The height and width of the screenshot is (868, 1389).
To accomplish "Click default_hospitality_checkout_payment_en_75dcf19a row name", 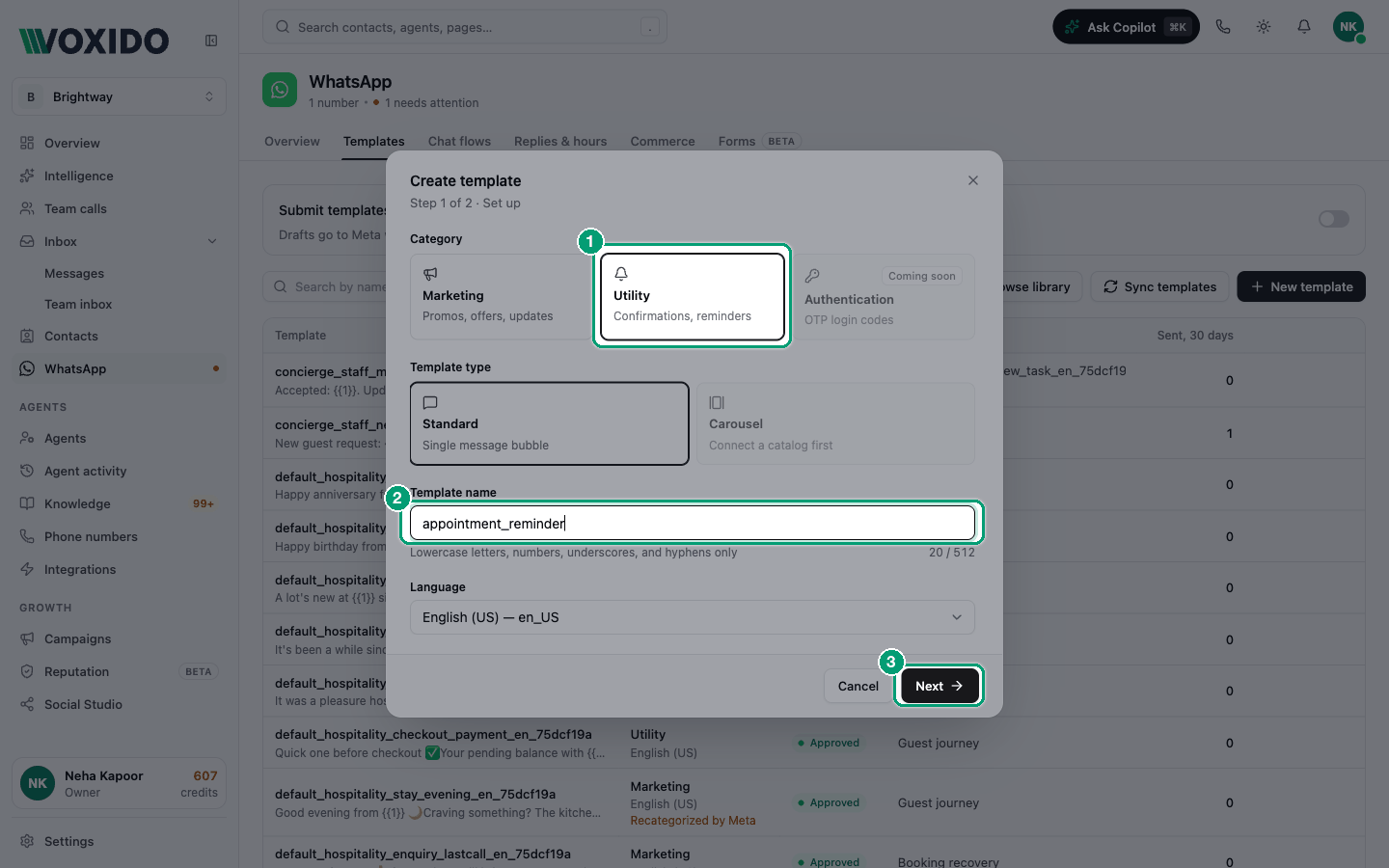I will pos(433,734).
